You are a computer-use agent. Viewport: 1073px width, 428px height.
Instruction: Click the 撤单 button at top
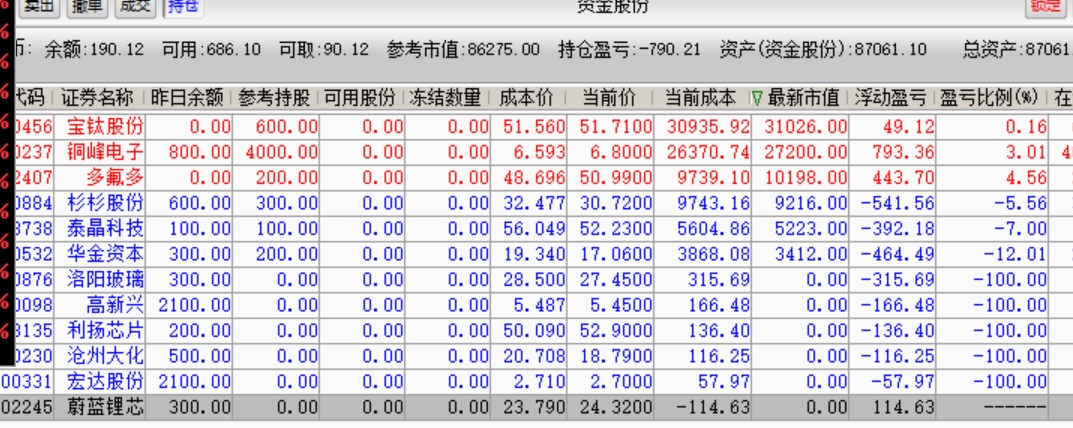click(x=88, y=6)
